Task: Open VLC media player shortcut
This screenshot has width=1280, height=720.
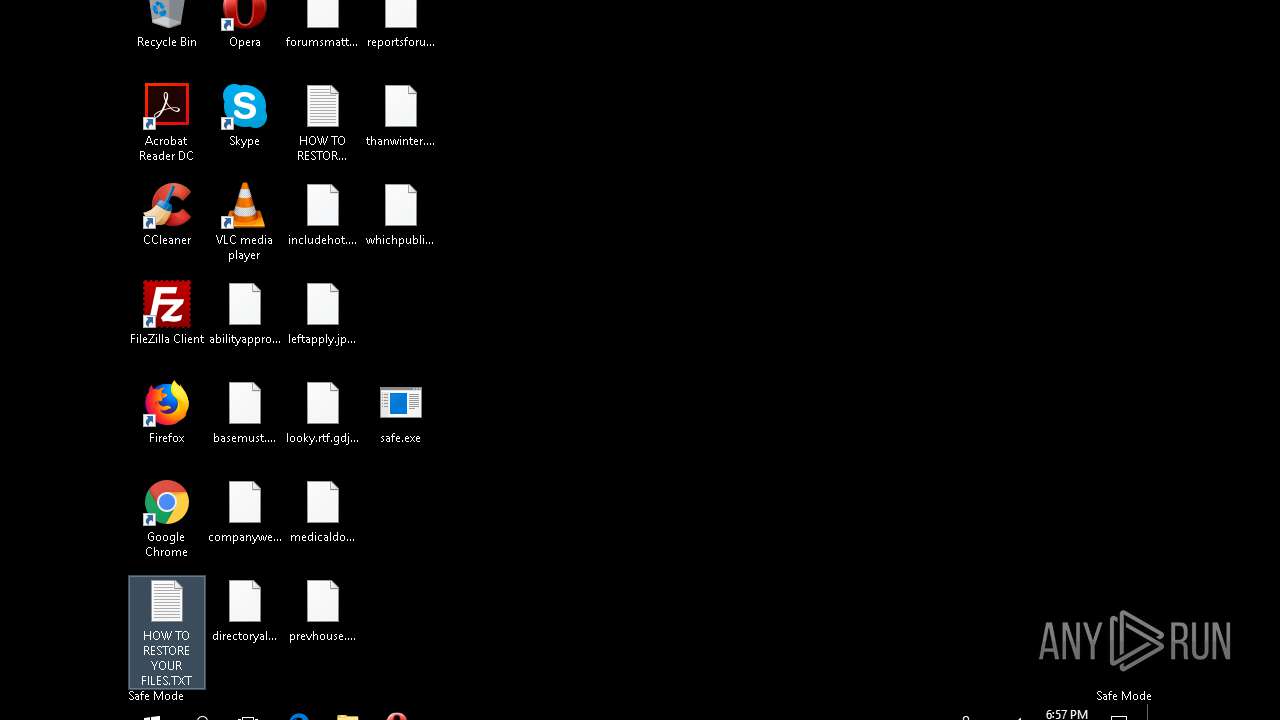Action: [x=245, y=222]
